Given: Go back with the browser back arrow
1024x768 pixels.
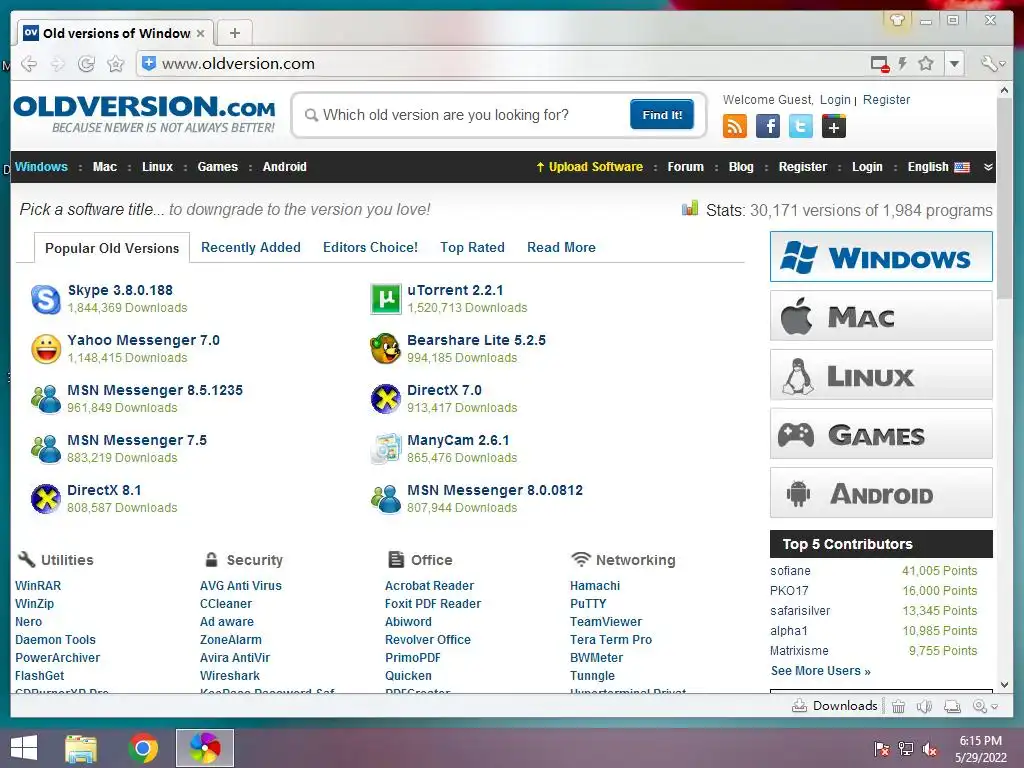Looking at the screenshot, I should click(x=29, y=64).
